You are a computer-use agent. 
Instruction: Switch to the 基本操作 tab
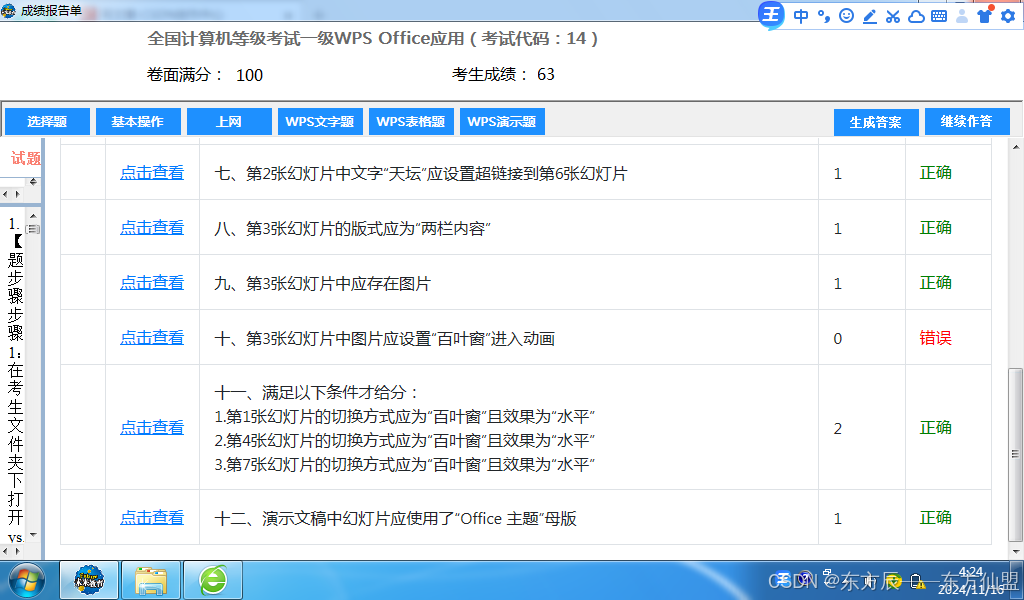[138, 121]
